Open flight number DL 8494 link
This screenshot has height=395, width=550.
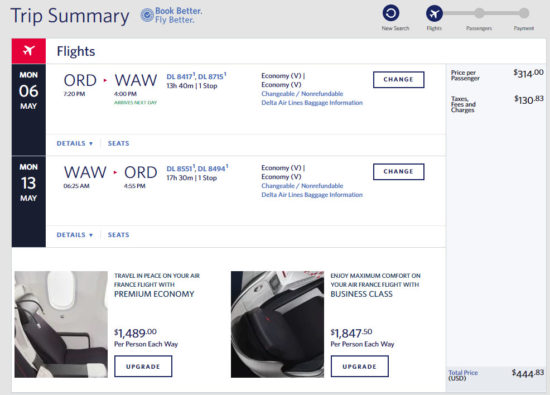coord(213,168)
